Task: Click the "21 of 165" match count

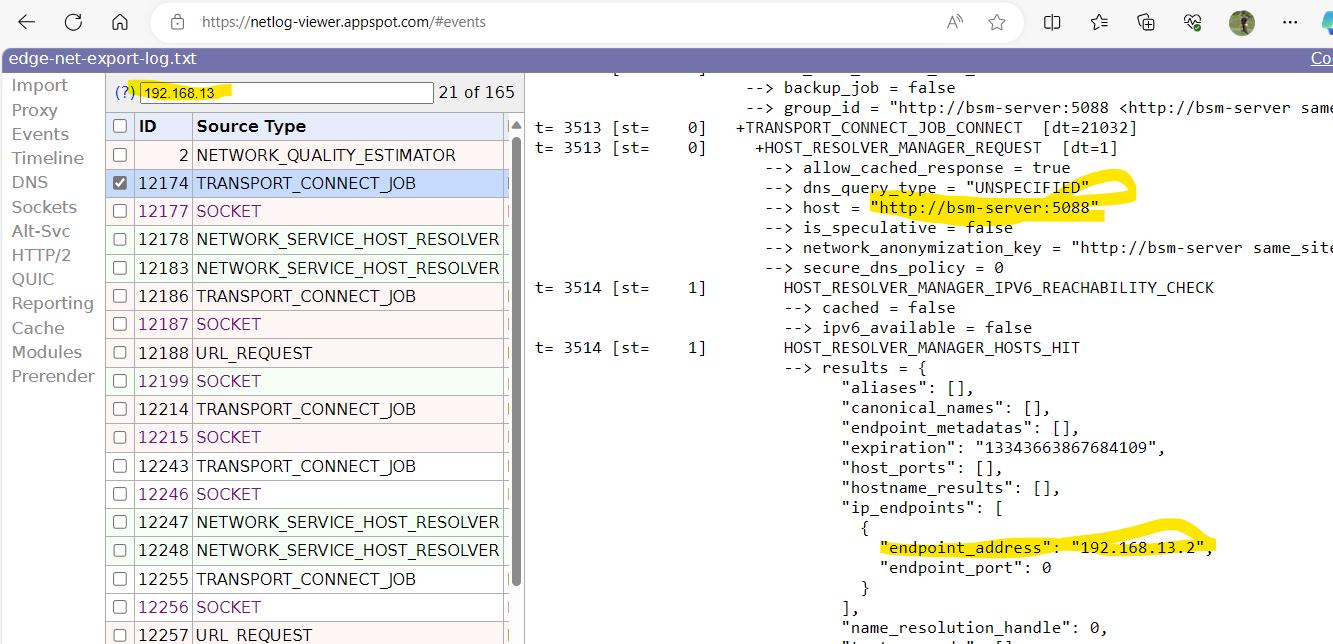Action: coord(477,93)
